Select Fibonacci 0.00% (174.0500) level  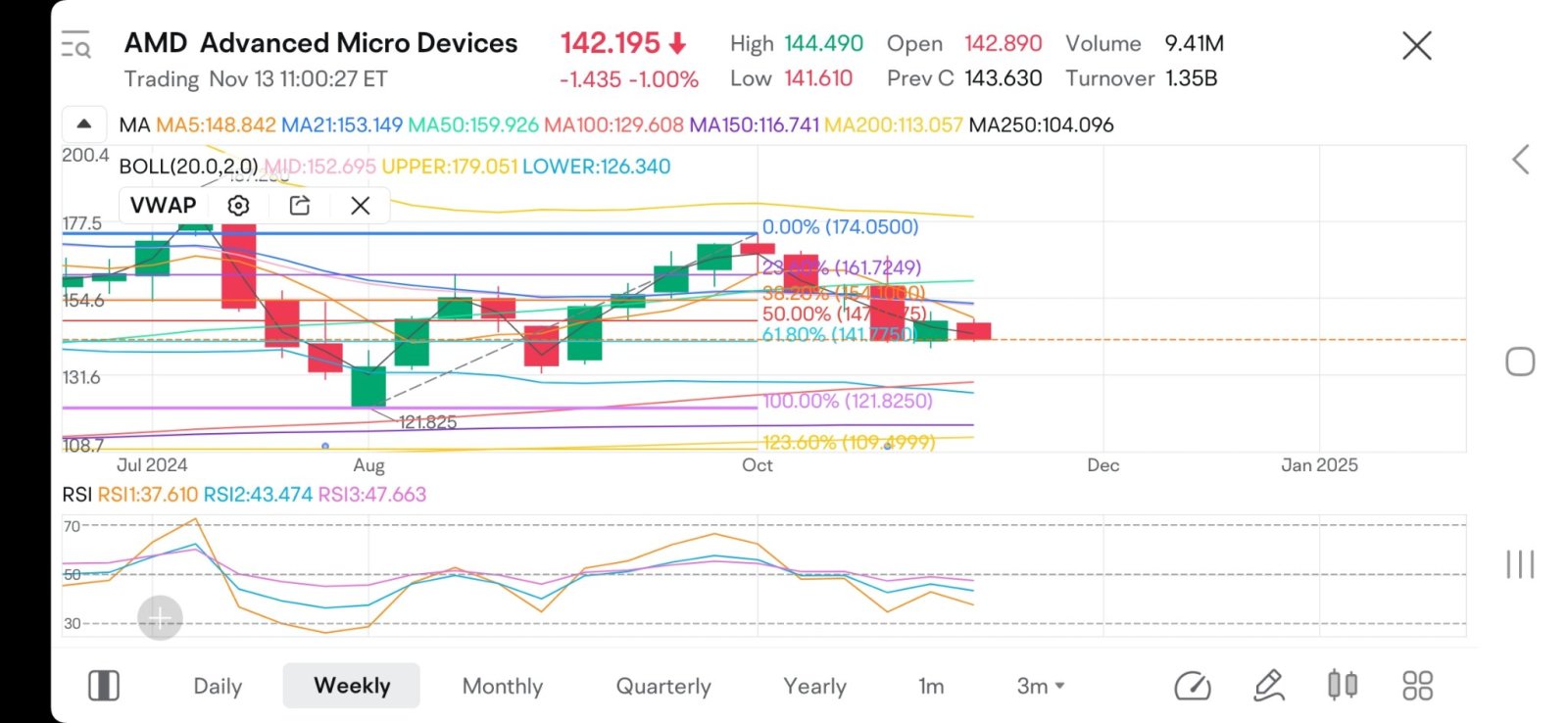click(841, 227)
